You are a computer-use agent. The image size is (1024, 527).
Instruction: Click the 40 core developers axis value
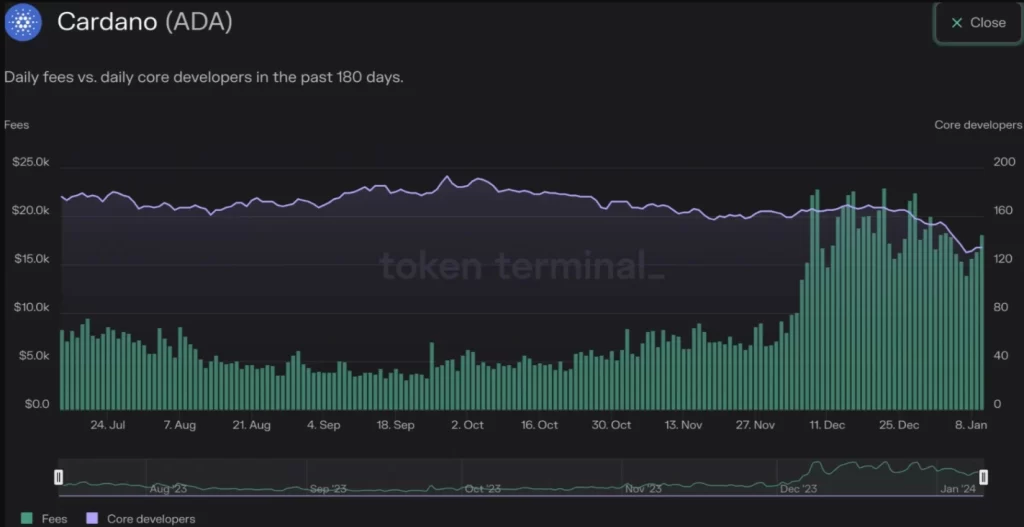point(1000,356)
